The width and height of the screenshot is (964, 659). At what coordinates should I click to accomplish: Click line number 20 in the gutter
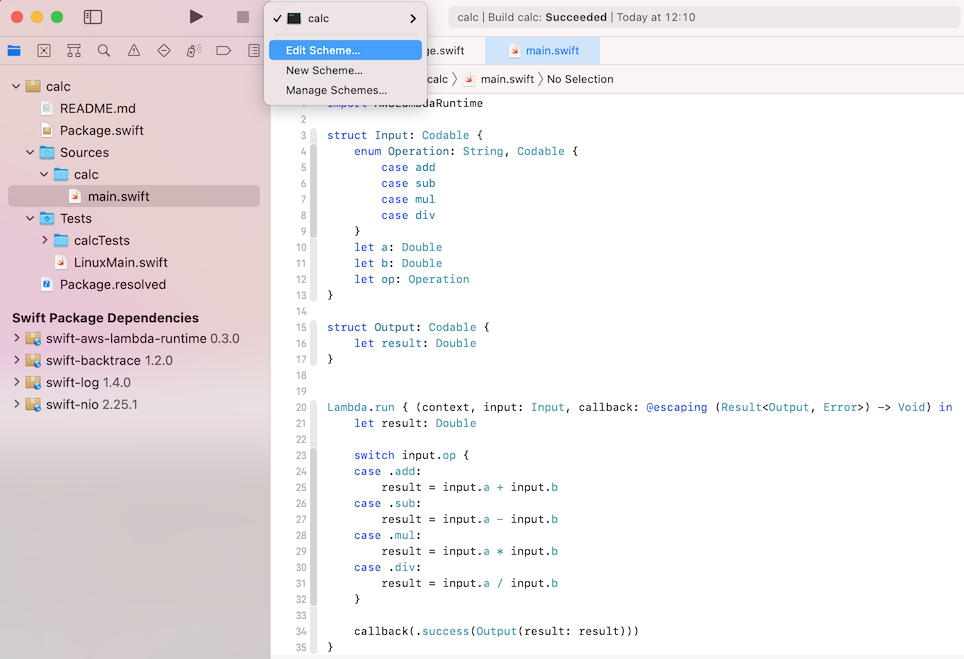(301, 407)
